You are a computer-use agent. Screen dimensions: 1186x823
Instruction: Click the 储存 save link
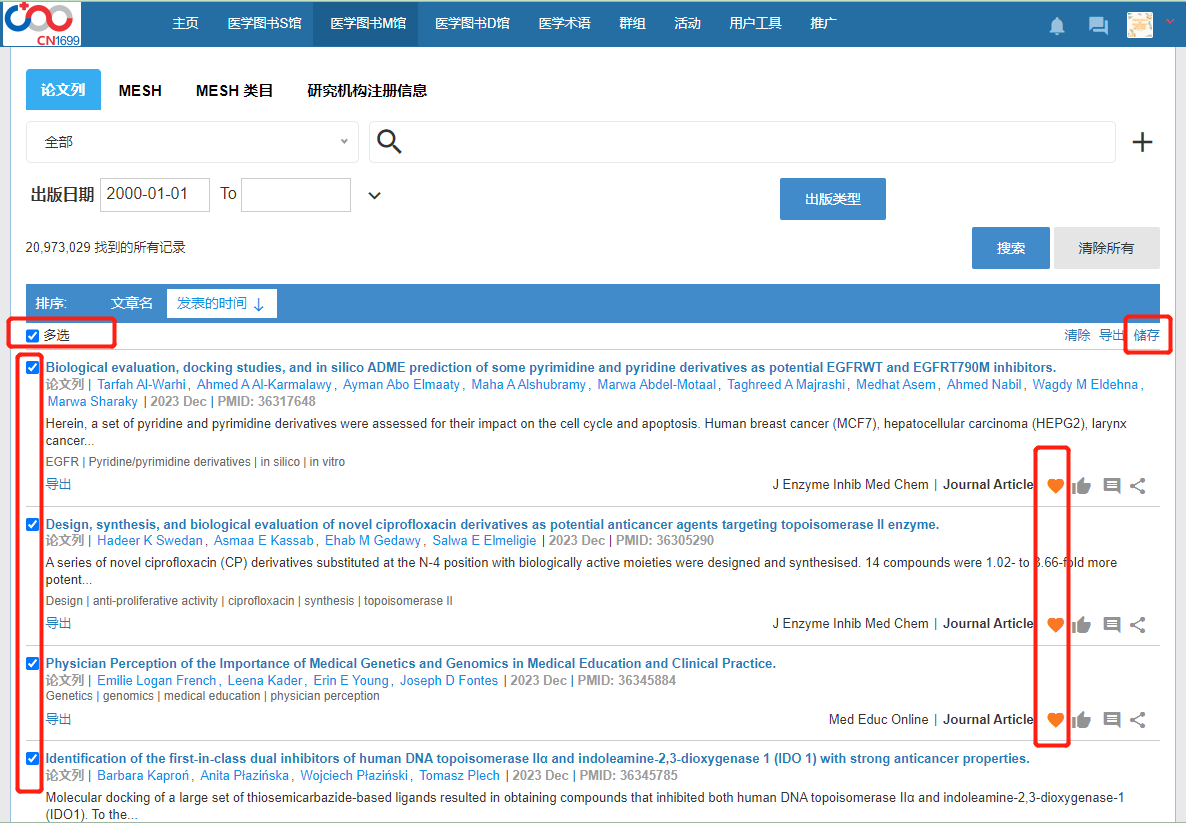pos(1147,336)
